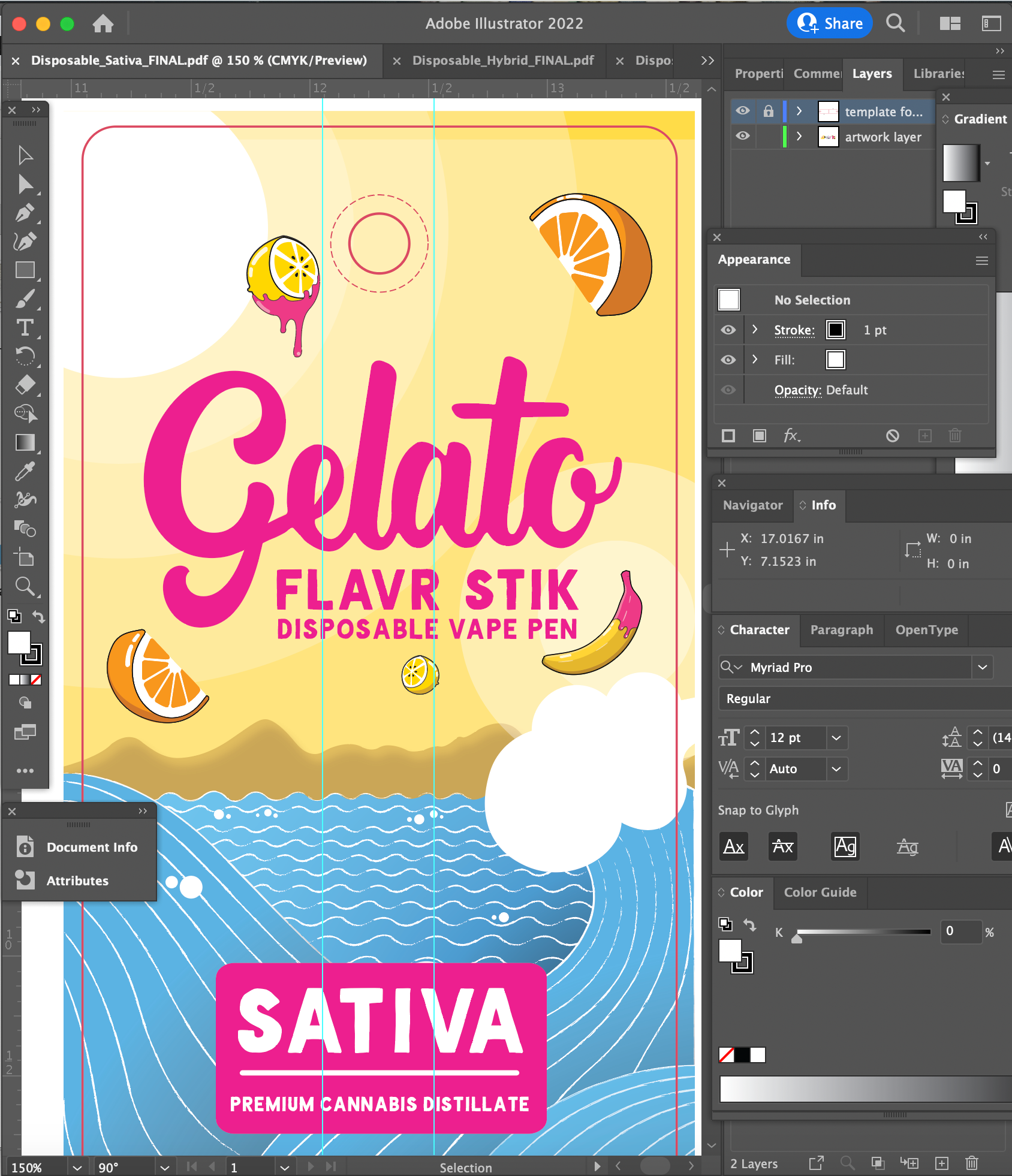Screen dimensions: 1012x1176
Task: Open Search magnifier in title bar
Action: pos(896,23)
